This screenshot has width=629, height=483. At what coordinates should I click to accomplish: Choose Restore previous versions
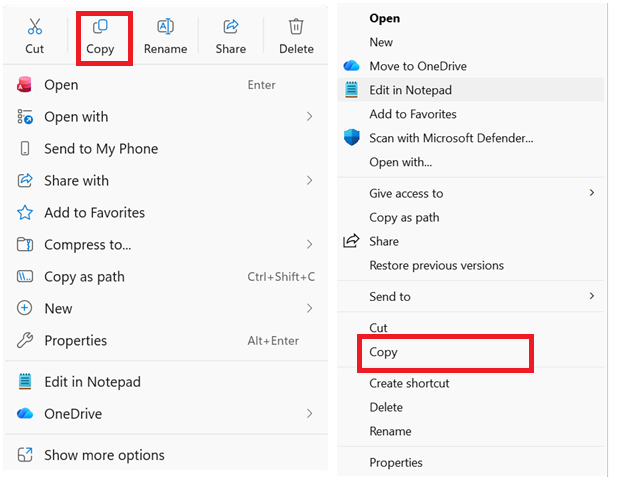tap(471, 265)
